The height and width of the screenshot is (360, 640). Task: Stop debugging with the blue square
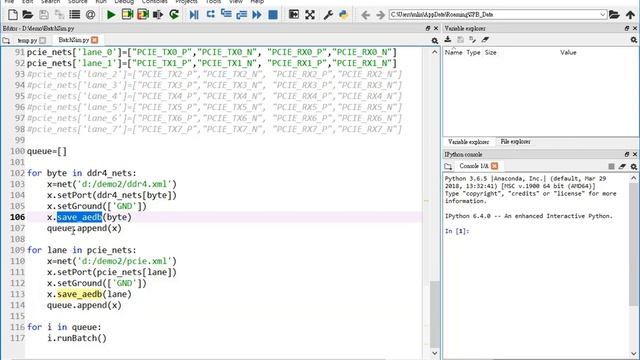tap(273, 15)
